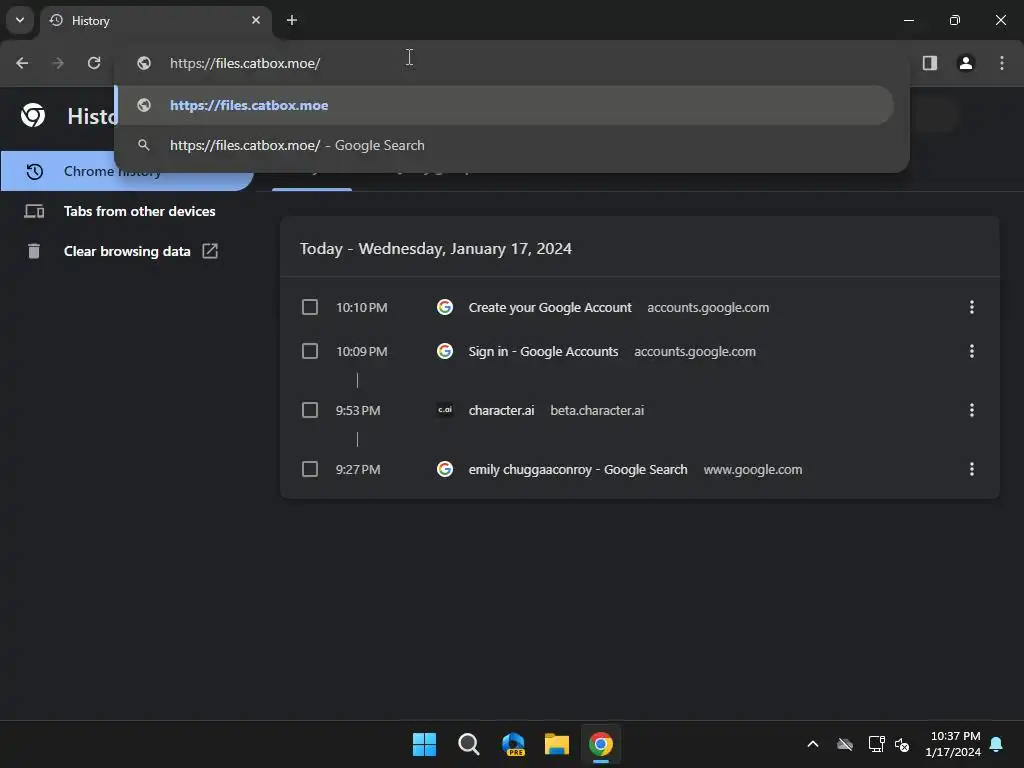Viewport: 1024px width, 768px height.
Task: Open Create your Google Account history link
Action: click(x=550, y=308)
